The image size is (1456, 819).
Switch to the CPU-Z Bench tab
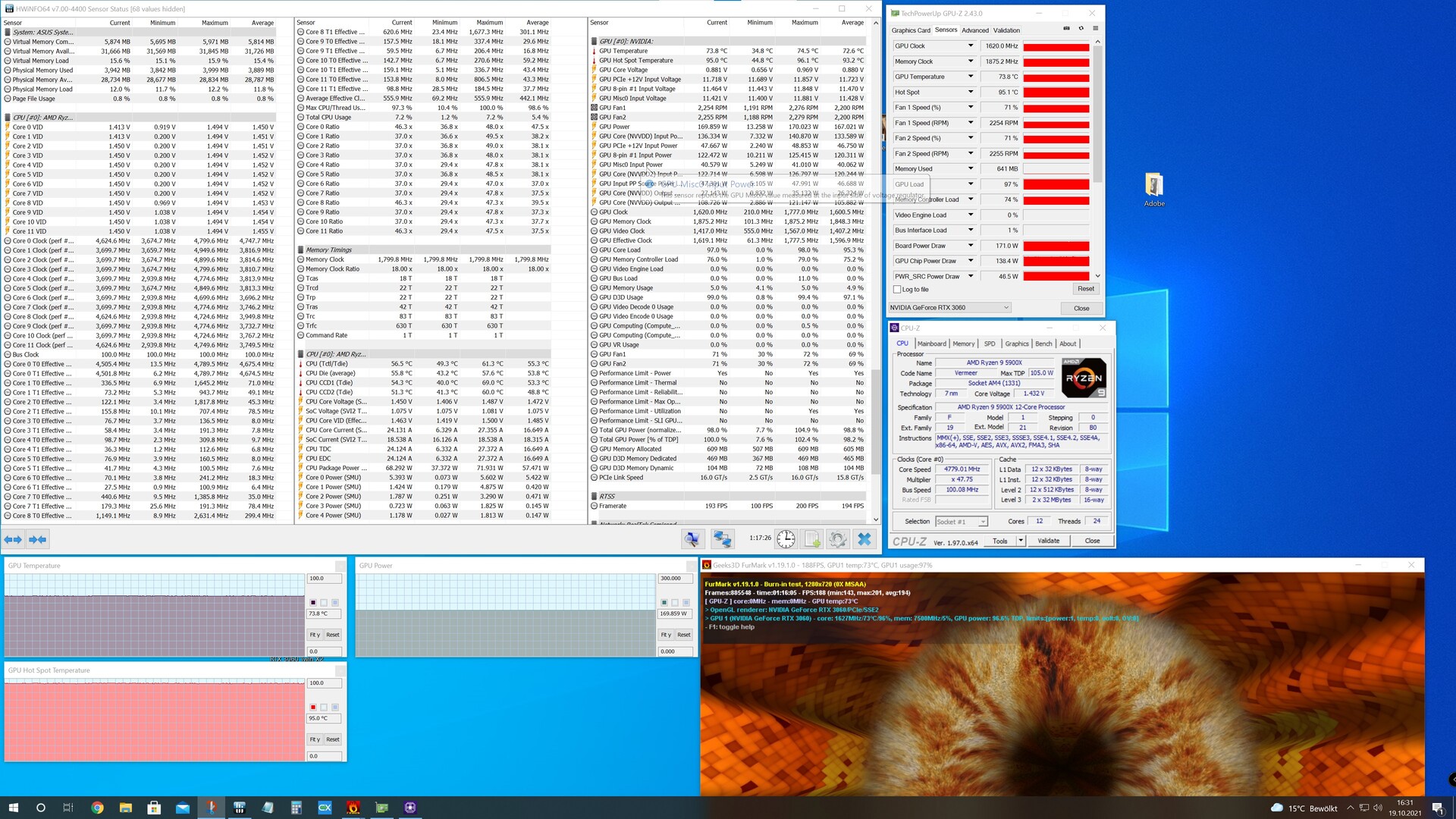pyautogui.click(x=1043, y=344)
